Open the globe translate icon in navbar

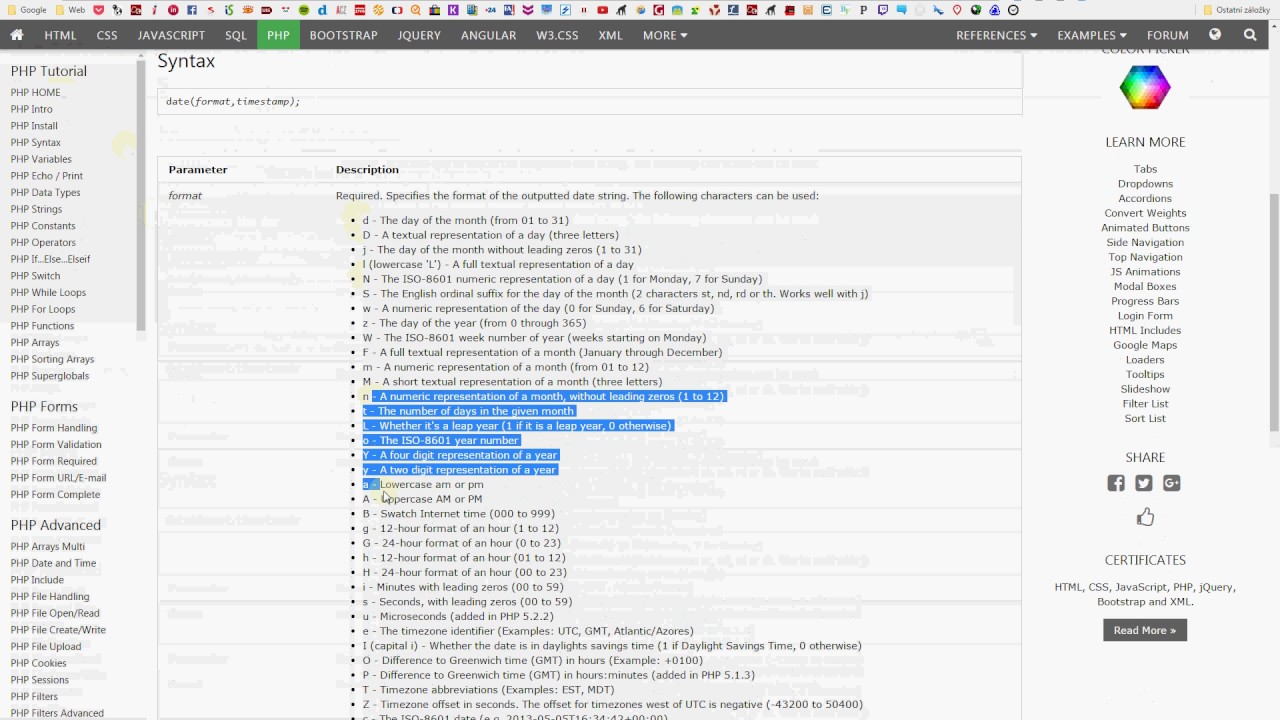tap(1215, 35)
